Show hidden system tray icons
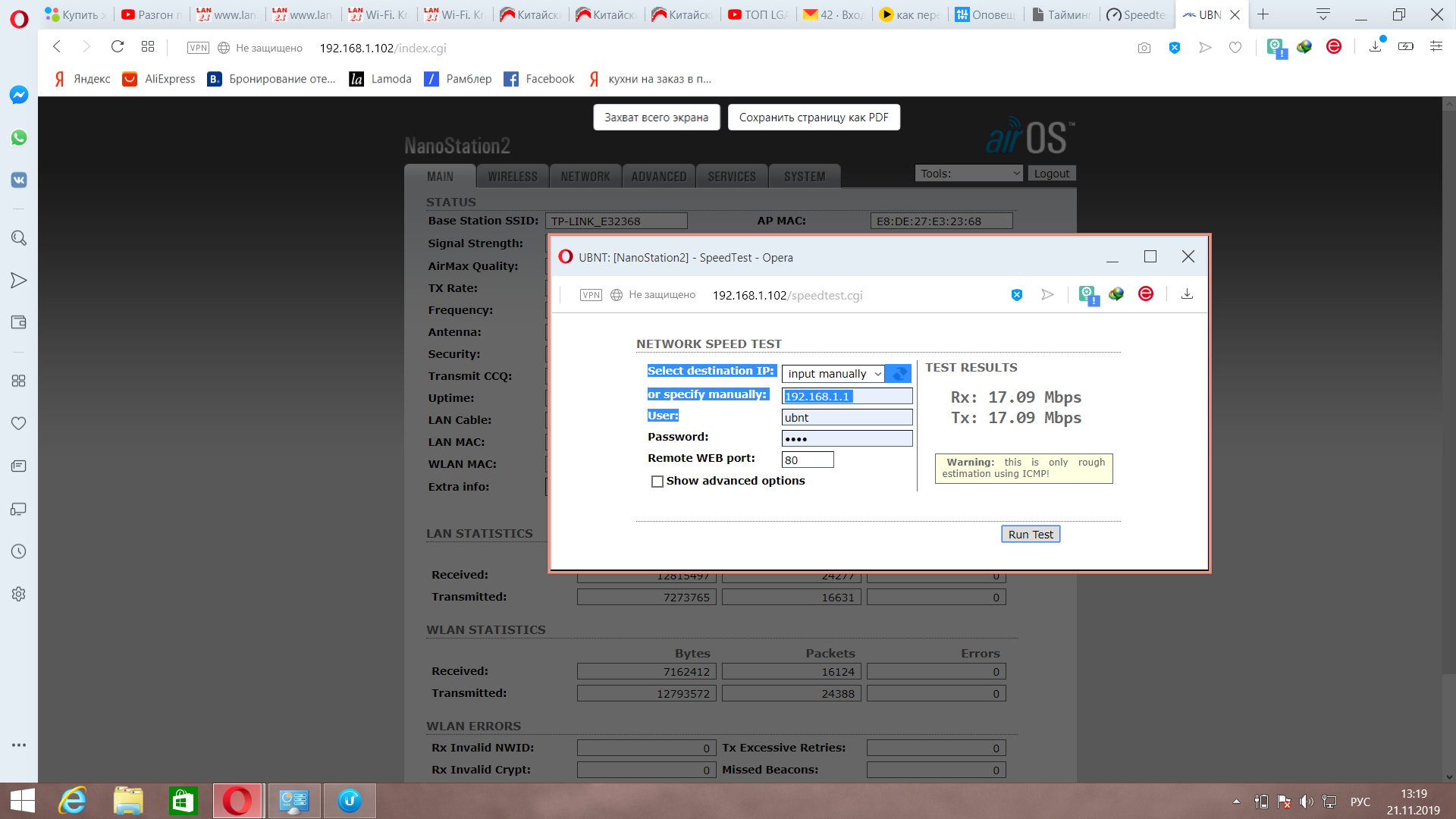The image size is (1456, 819). point(1236,802)
